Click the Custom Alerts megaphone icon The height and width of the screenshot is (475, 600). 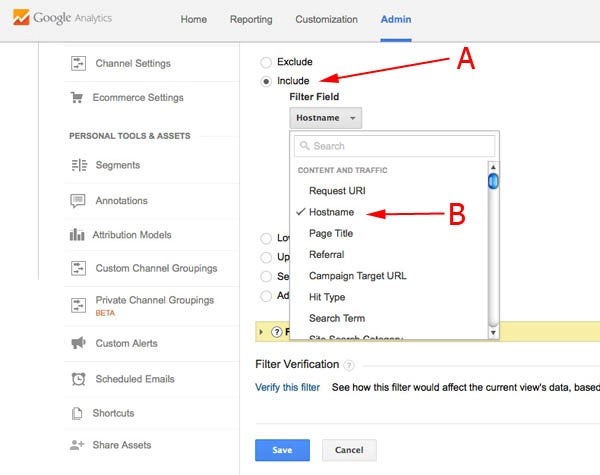(78, 343)
